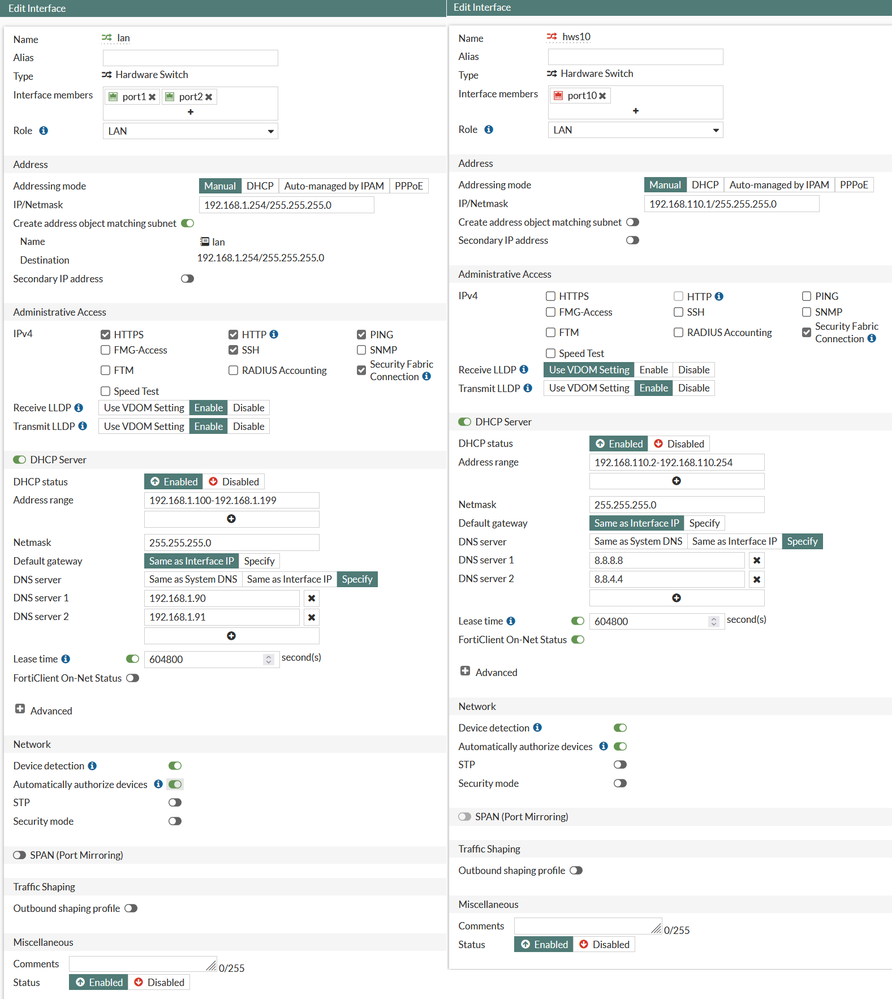Expand SPAN (Port Mirroring) on hws10
This screenshot has height=999, width=892.
(464, 817)
